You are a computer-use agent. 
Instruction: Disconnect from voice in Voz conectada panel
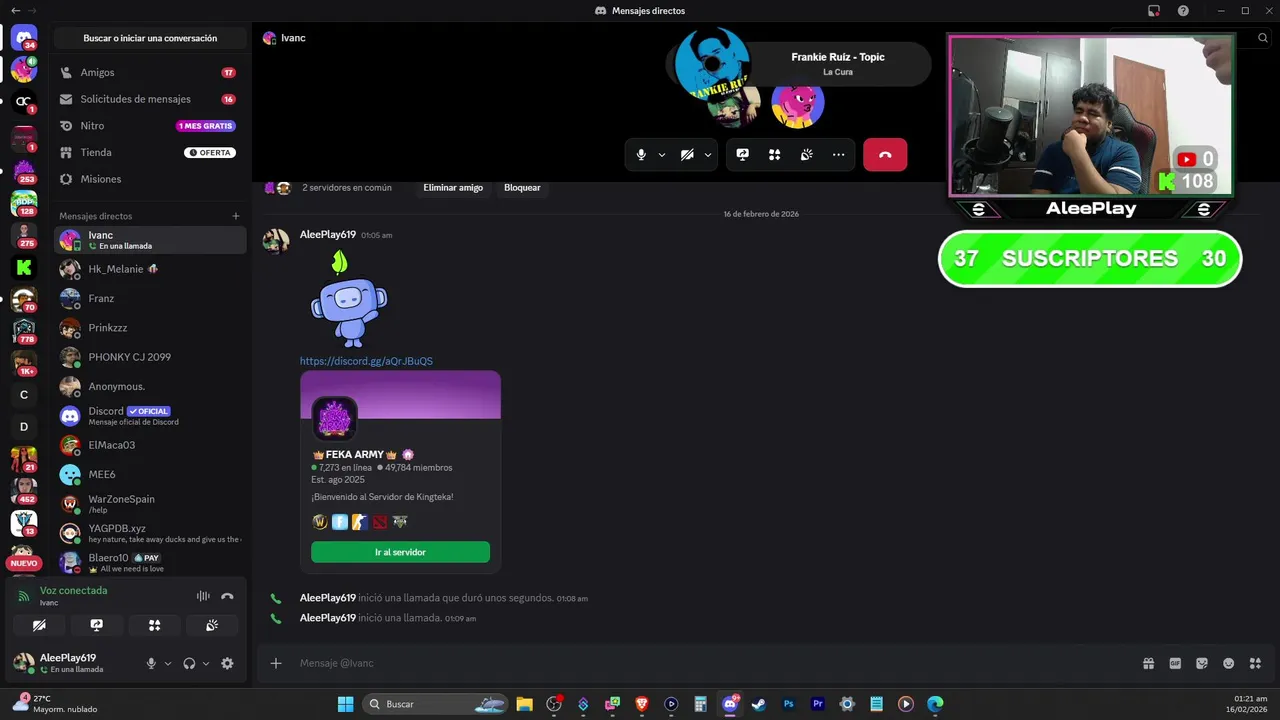click(227, 596)
